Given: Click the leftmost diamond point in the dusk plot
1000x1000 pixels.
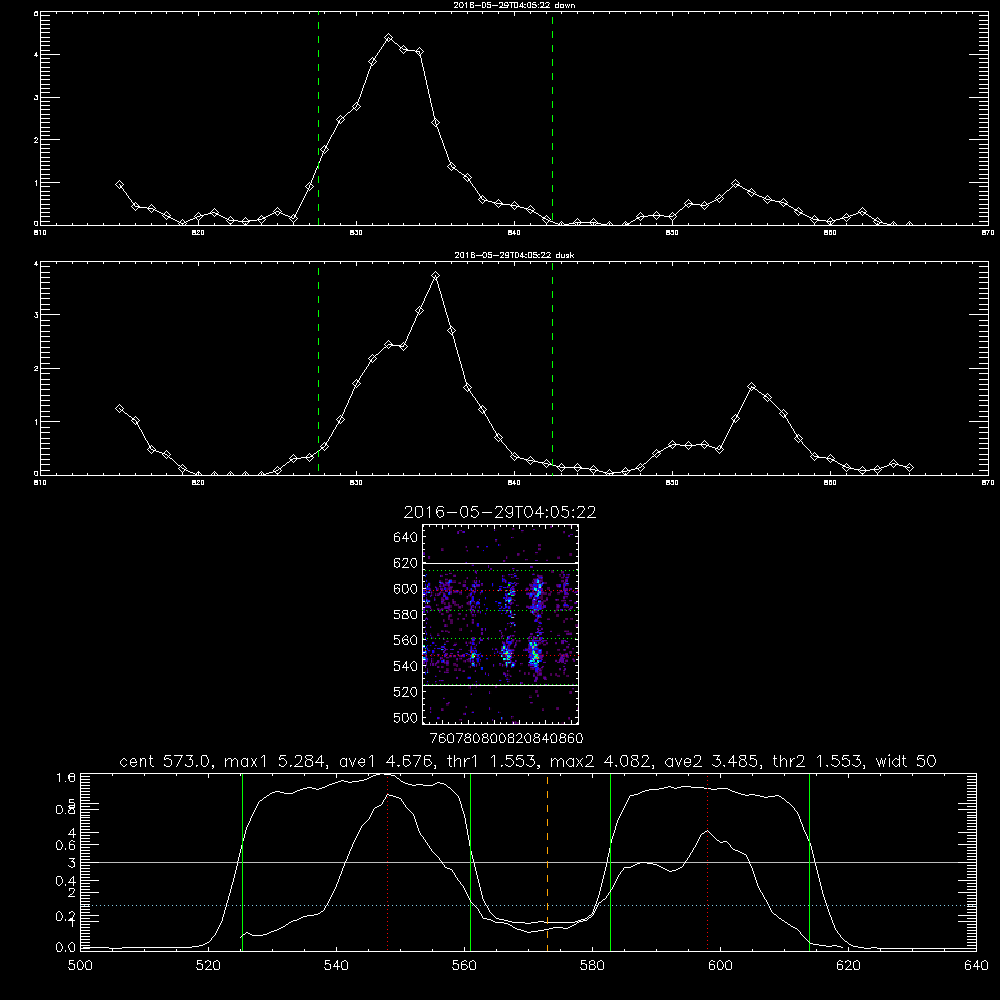Looking at the screenshot, I should [119, 408].
